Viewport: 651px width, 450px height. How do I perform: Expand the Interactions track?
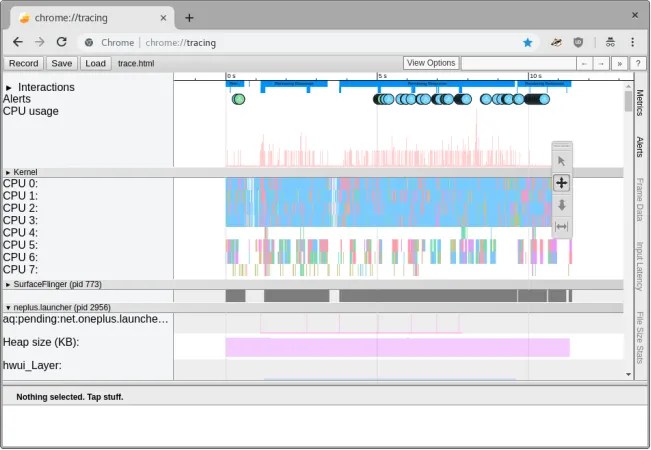tap(9, 88)
